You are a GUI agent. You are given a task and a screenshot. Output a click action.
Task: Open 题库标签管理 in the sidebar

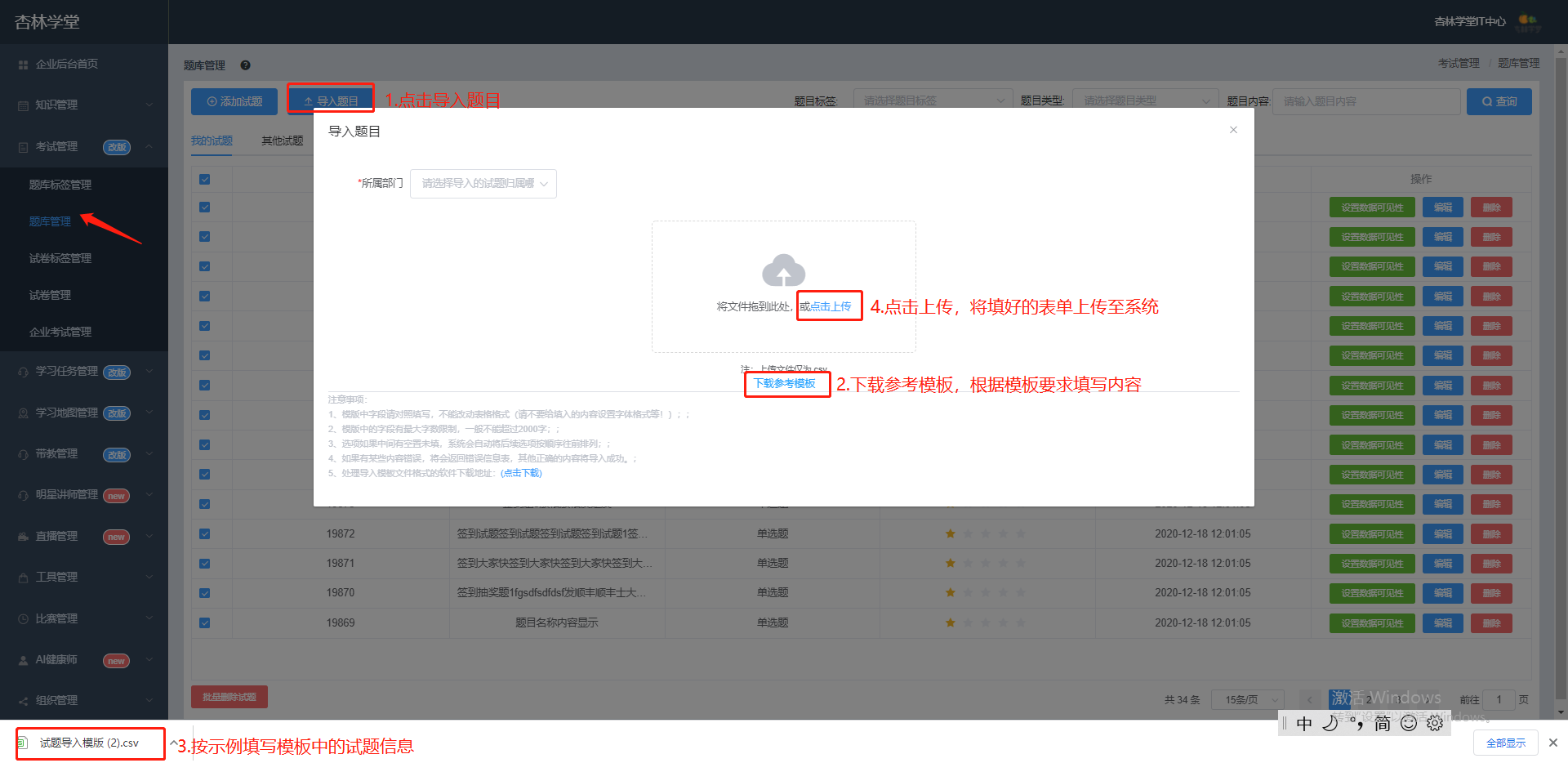[60, 185]
